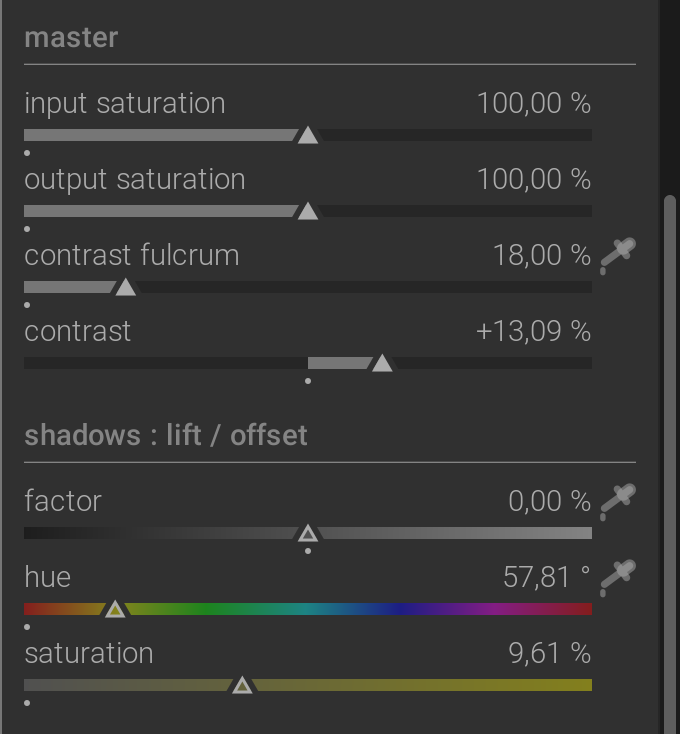Pick contrast fulcrum with the eyedropper
Screen dimensions: 680x734
[618, 256]
